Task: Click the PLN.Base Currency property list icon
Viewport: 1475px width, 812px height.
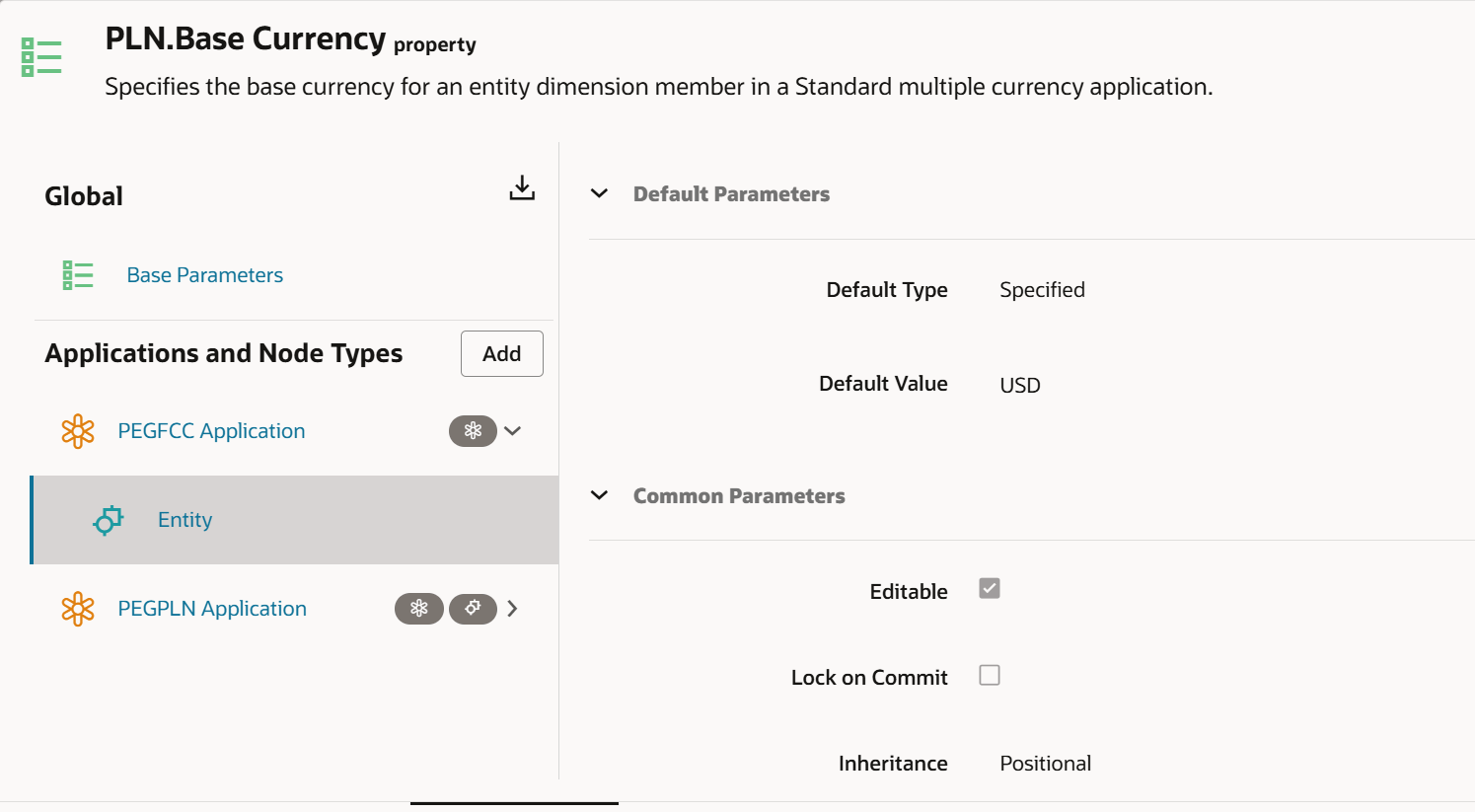Action: (x=41, y=57)
